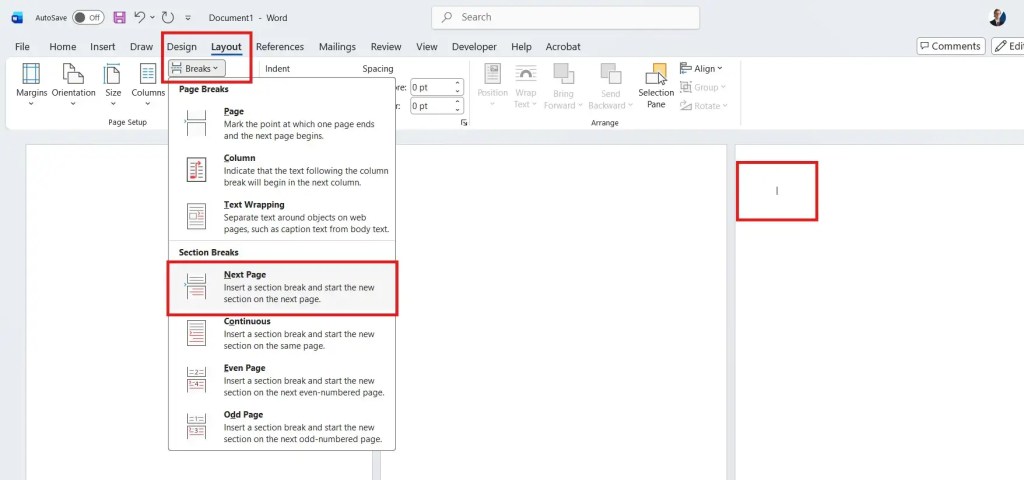Open the Rotate dropdown
Screen dimensions: 1024x480
click(703, 106)
